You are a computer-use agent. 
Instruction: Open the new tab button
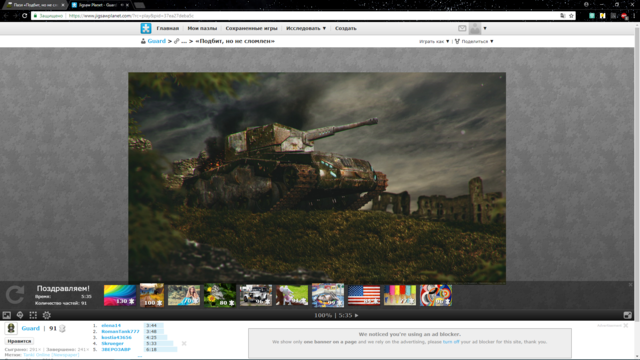(x=139, y=5)
